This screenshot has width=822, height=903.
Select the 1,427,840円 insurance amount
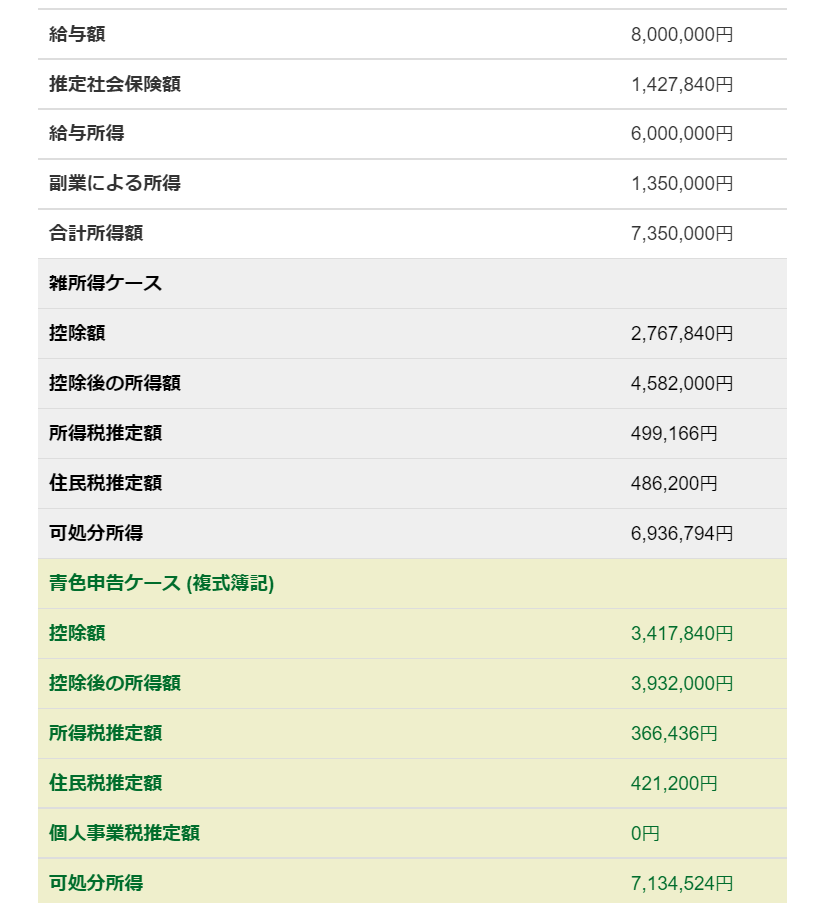(x=681, y=84)
